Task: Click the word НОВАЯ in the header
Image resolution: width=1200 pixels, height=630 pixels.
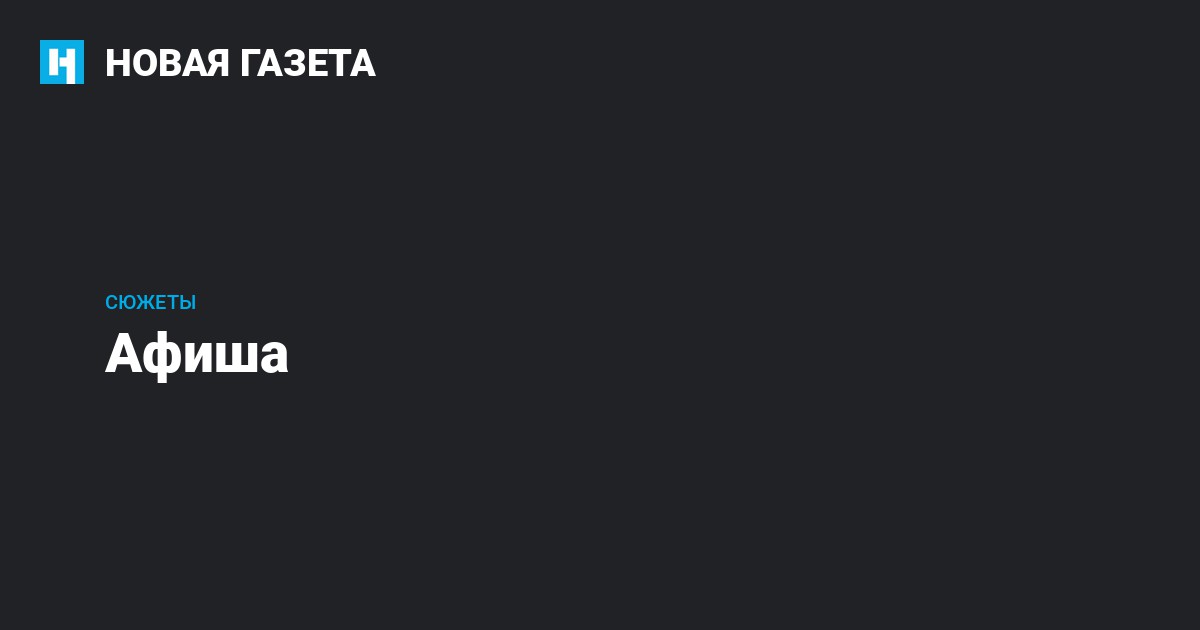Action: pos(166,63)
